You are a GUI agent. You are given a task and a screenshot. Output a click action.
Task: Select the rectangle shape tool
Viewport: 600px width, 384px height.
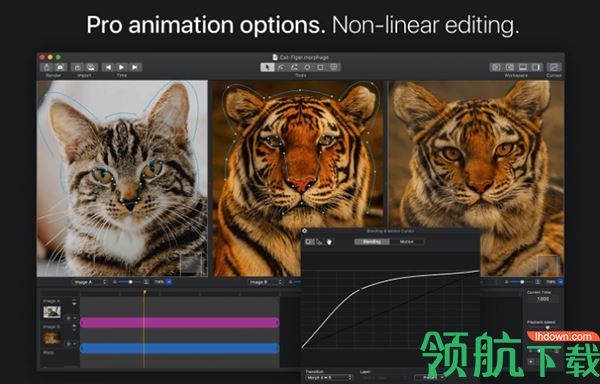click(321, 67)
